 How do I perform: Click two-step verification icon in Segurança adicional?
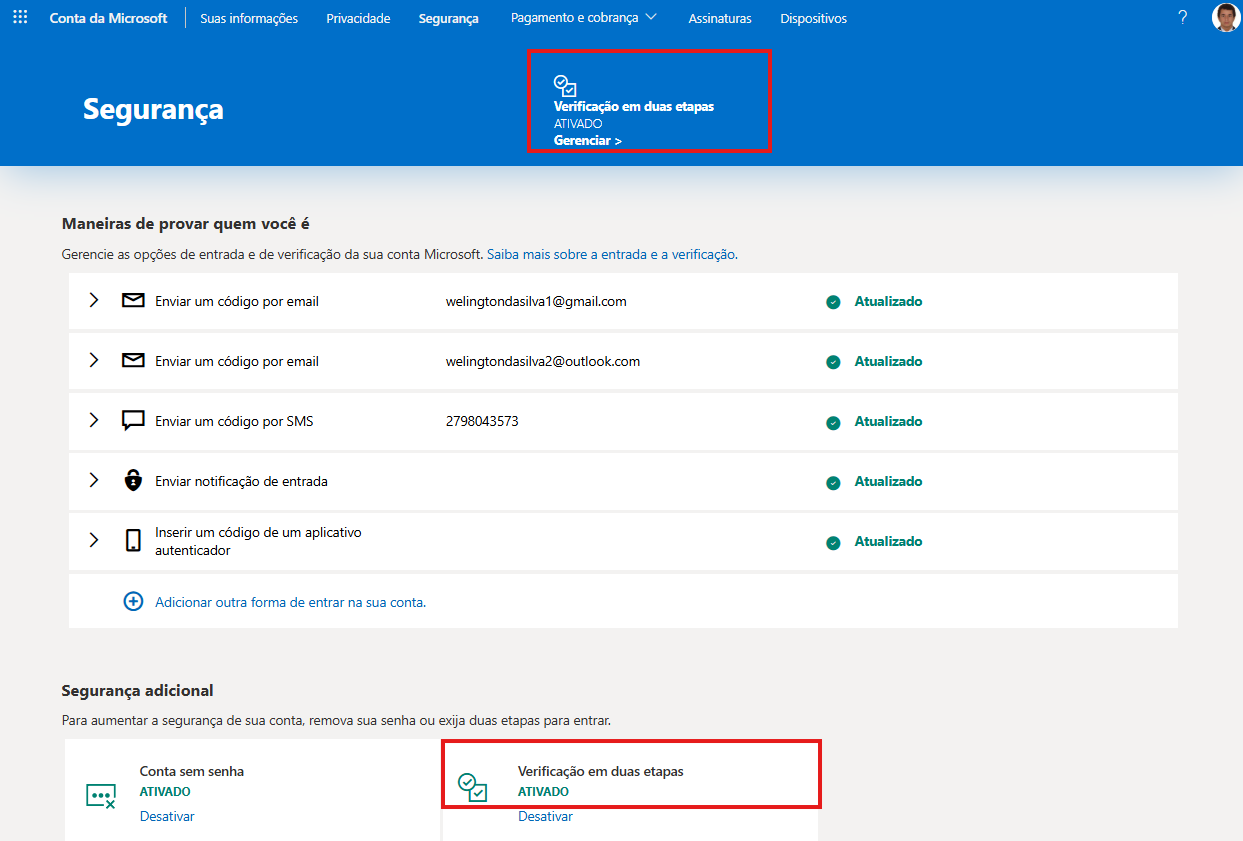[x=472, y=786]
